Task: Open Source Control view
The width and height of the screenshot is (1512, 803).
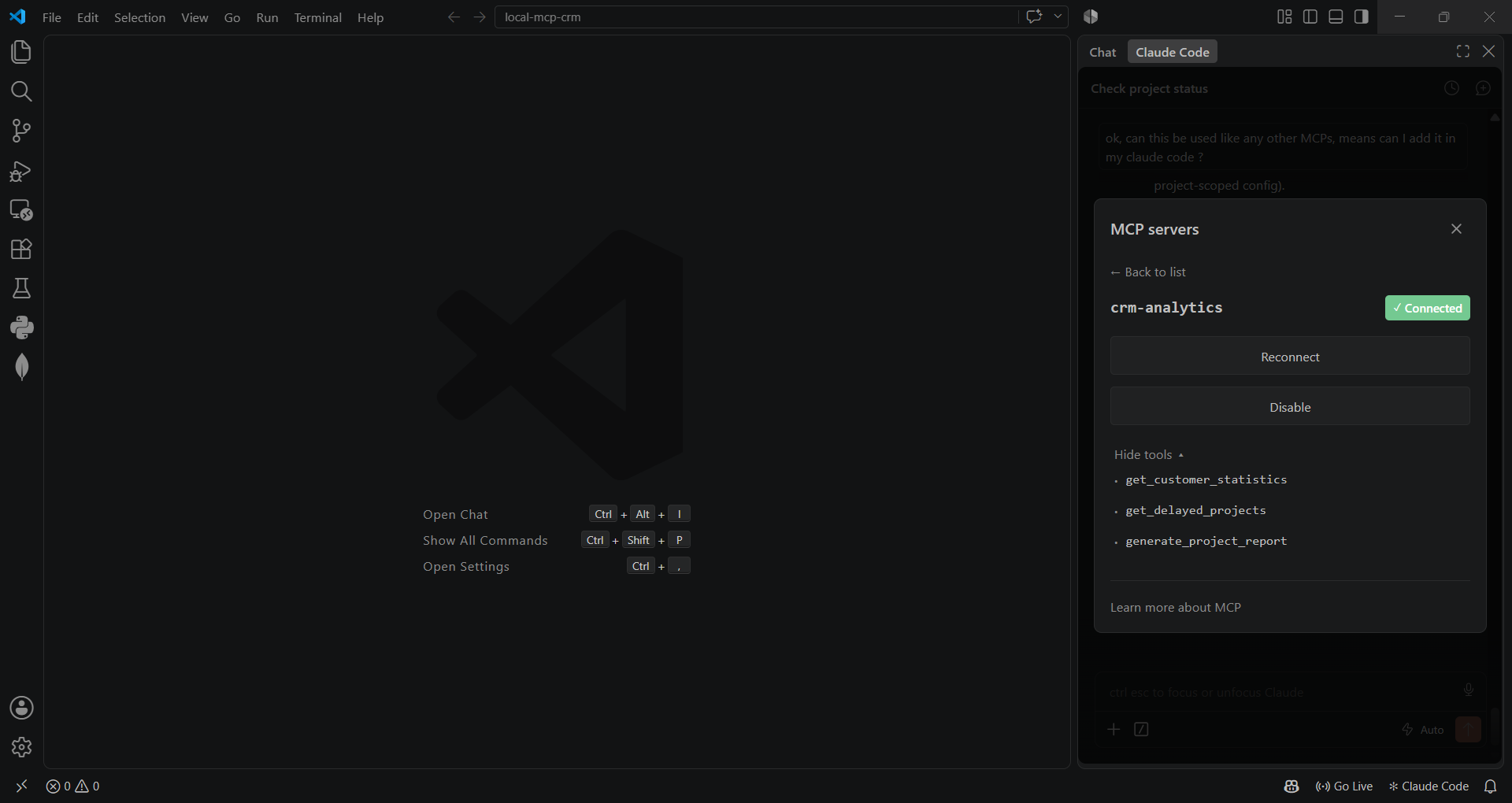Action: 21,131
